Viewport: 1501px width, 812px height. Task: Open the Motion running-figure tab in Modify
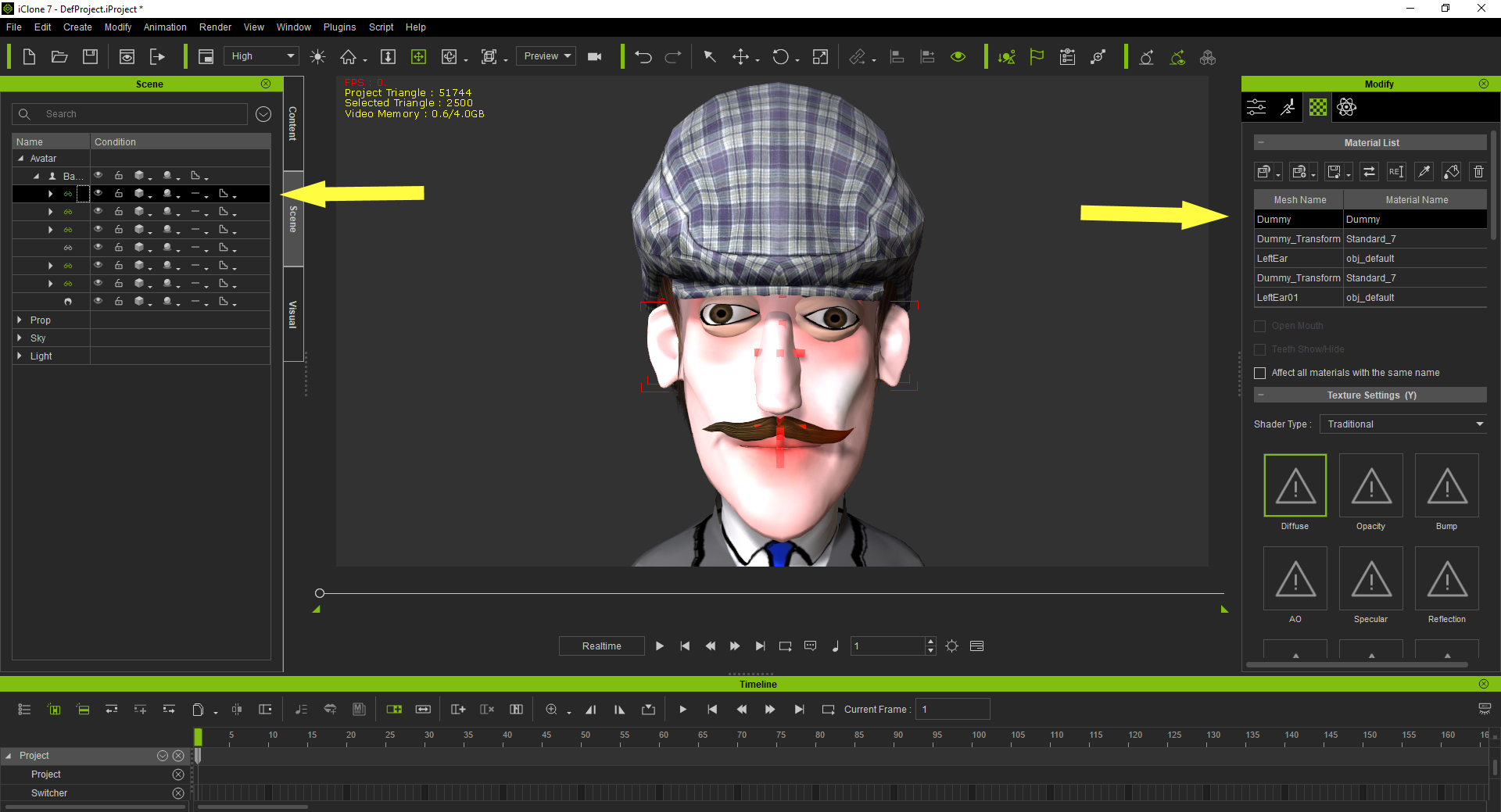point(1288,107)
